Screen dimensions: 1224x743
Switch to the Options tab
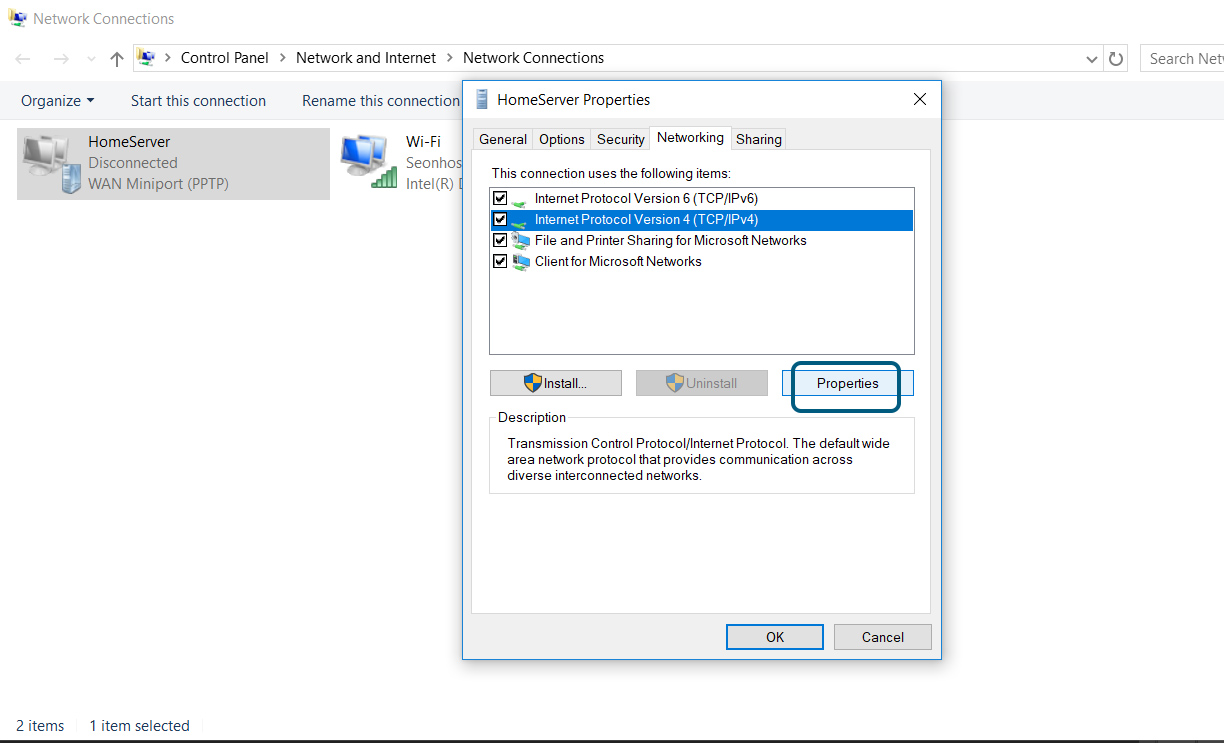pos(562,139)
